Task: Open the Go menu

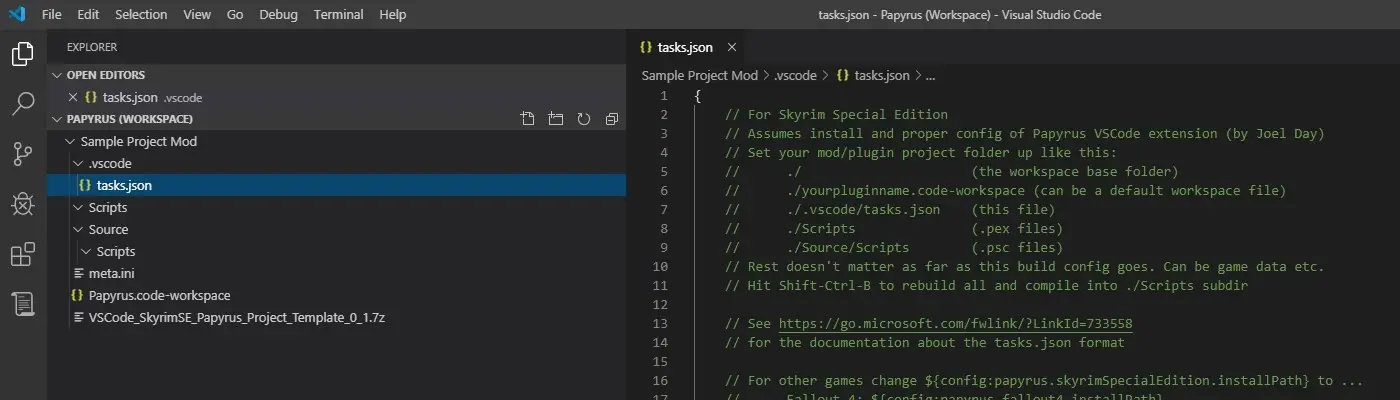Action: point(235,15)
